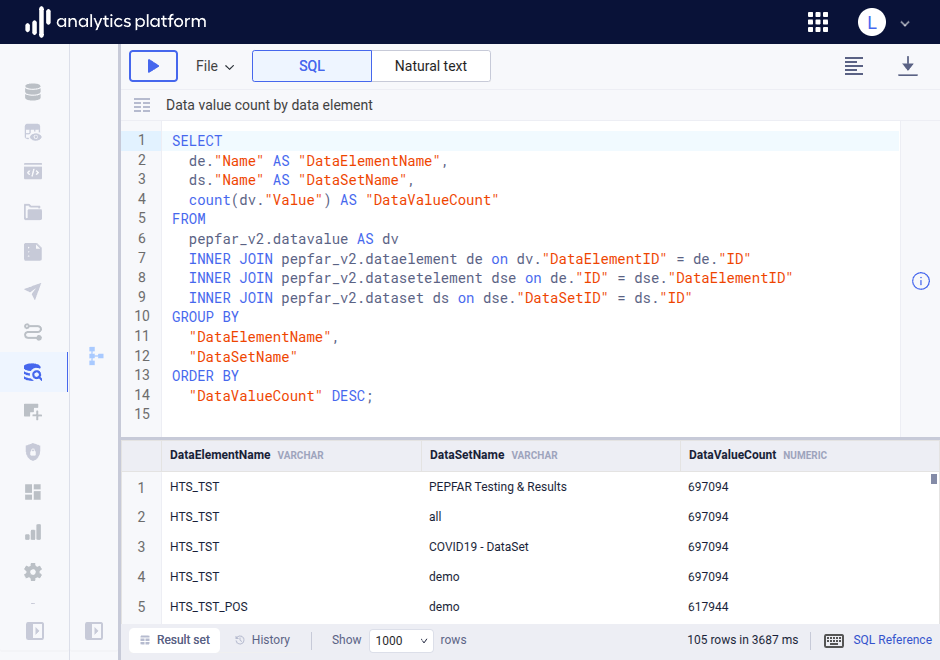
Task: Select cell 617944
Action: (x=708, y=607)
